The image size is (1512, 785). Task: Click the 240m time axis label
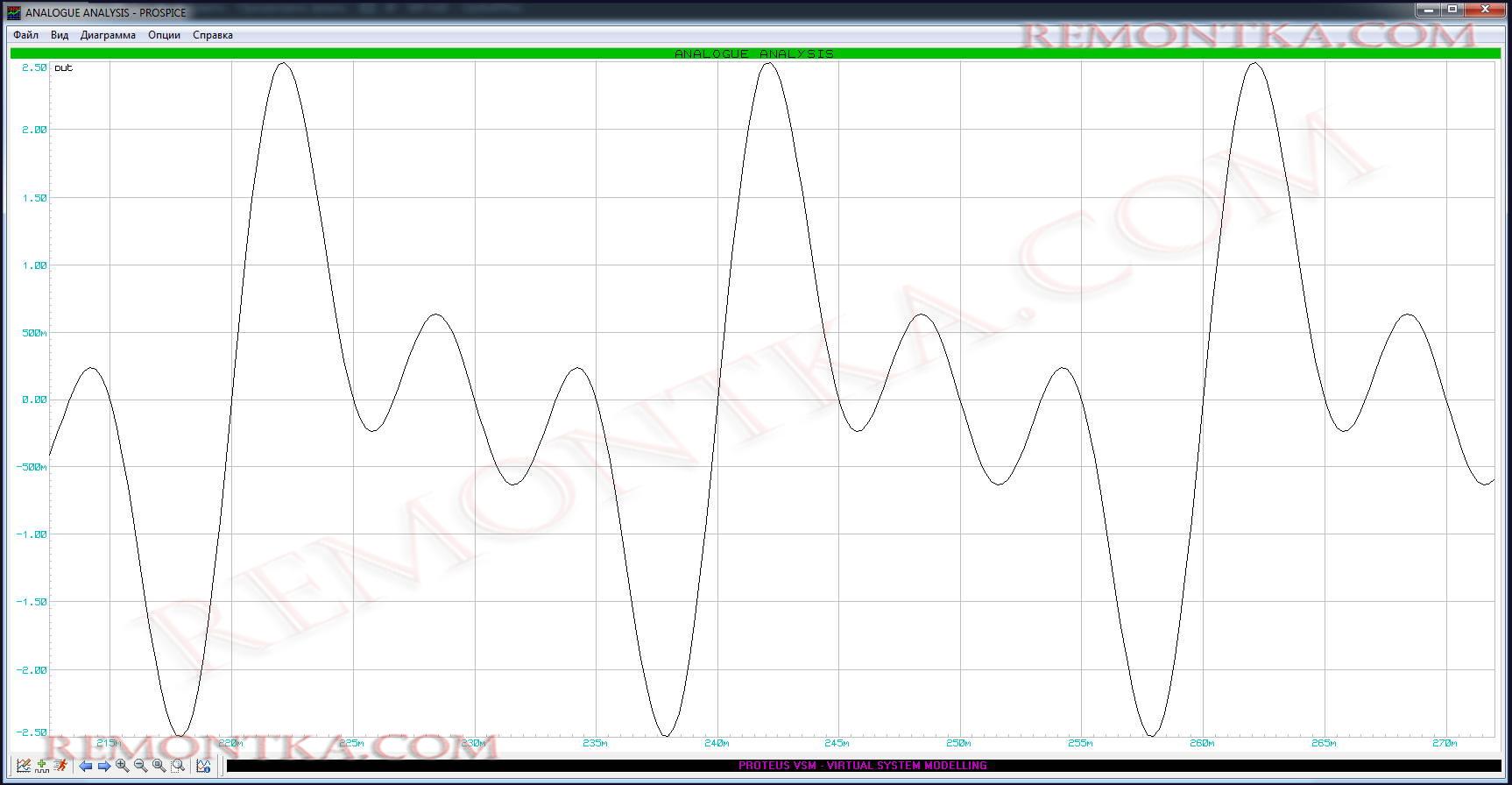(716, 743)
